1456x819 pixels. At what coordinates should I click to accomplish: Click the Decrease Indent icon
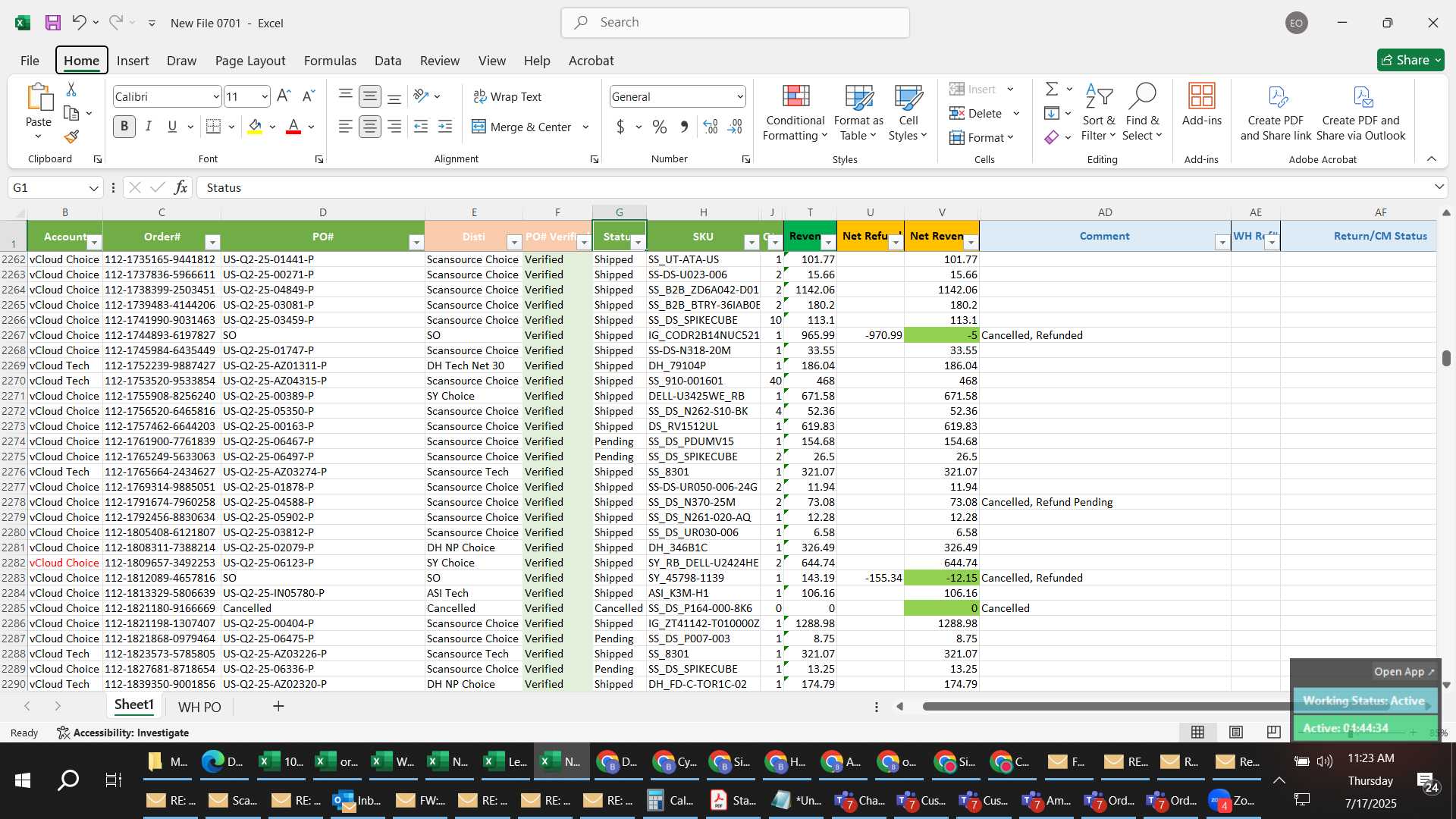(421, 127)
